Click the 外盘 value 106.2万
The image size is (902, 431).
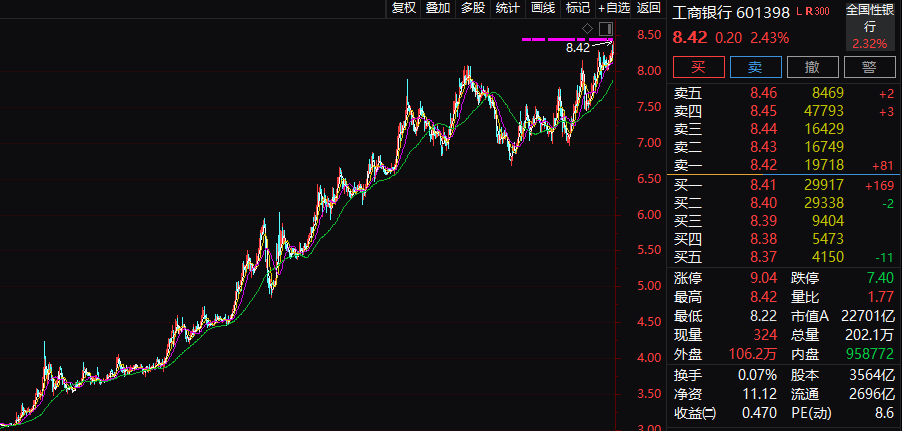point(754,354)
